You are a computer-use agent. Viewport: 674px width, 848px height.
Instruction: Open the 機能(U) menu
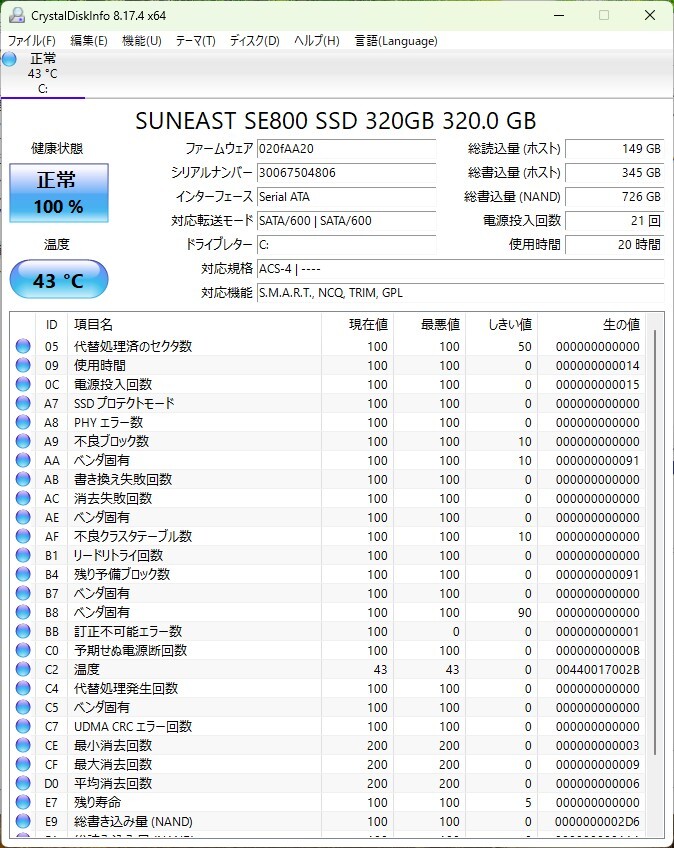click(142, 41)
